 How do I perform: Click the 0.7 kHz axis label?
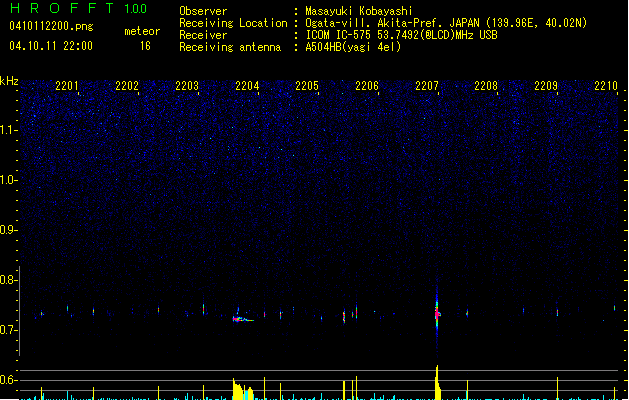pyautogui.click(x=8, y=330)
